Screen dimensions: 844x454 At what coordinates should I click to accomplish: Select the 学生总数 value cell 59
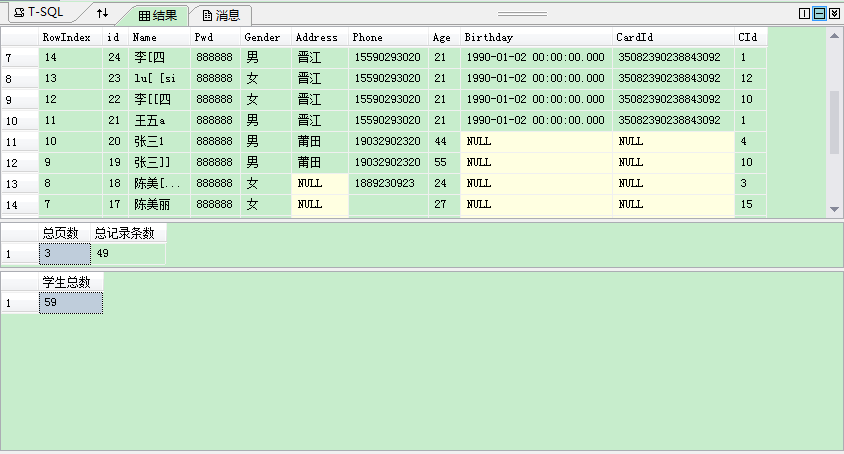[x=71, y=303]
